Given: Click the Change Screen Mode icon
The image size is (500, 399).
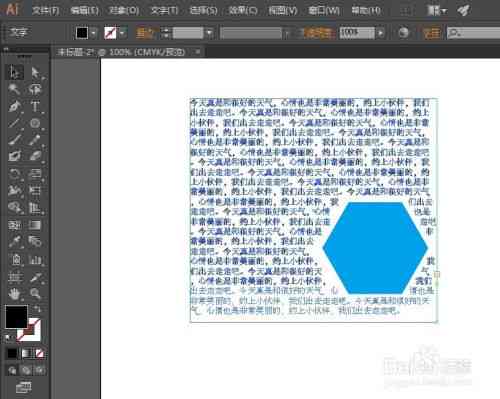Looking at the screenshot, I should 23,388.
